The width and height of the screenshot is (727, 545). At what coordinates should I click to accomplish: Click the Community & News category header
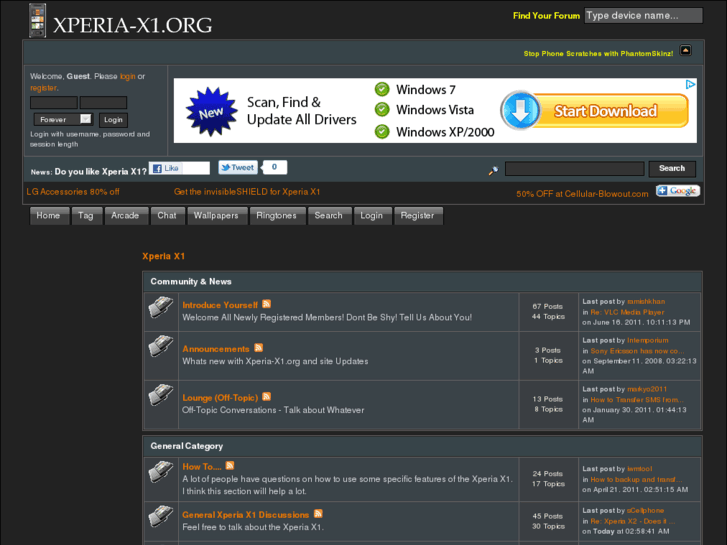point(191,282)
